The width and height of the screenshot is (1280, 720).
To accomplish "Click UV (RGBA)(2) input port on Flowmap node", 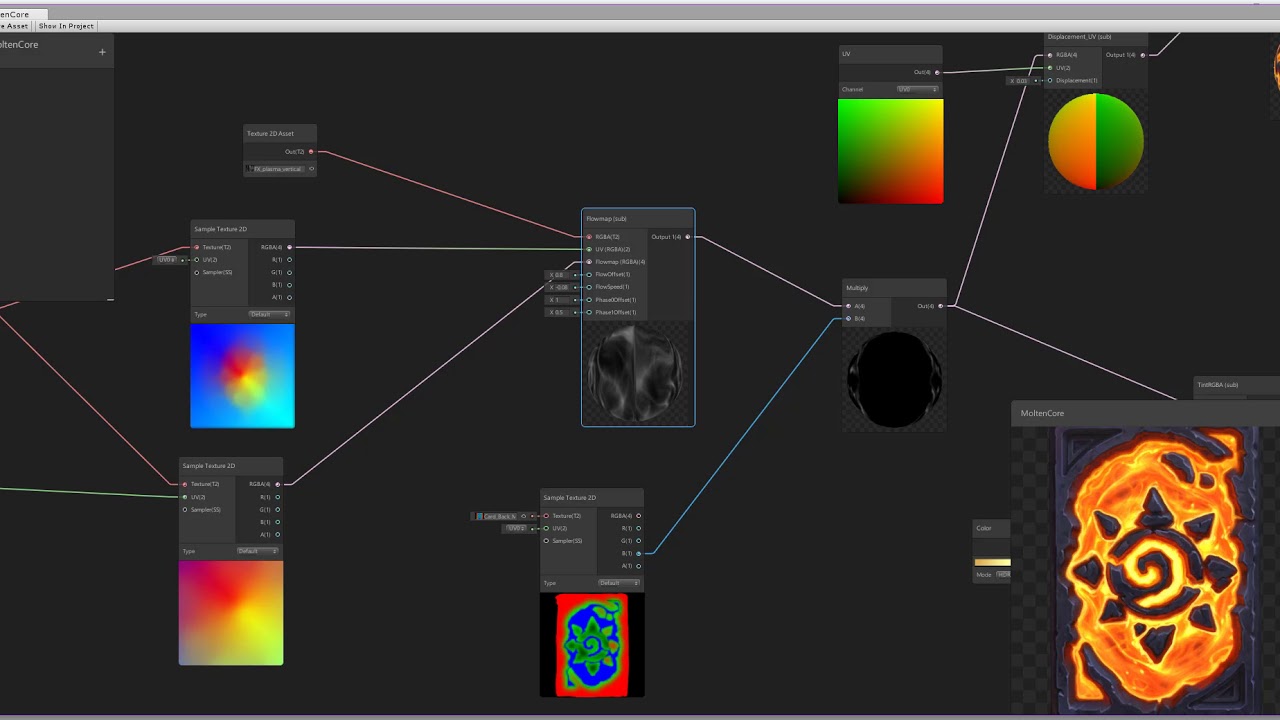I will (x=589, y=249).
